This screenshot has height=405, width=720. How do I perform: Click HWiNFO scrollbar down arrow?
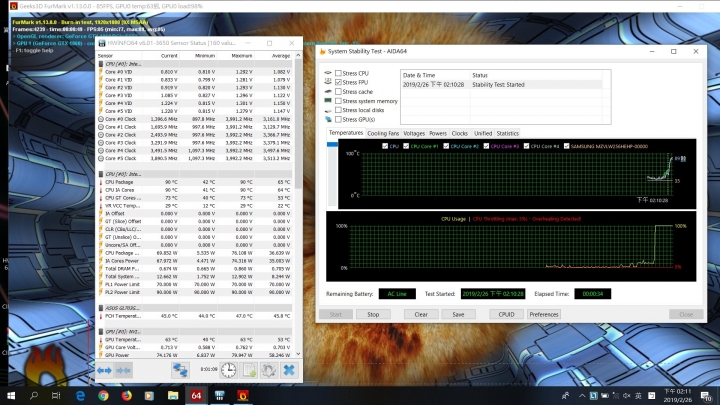pyautogui.click(x=298, y=354)
